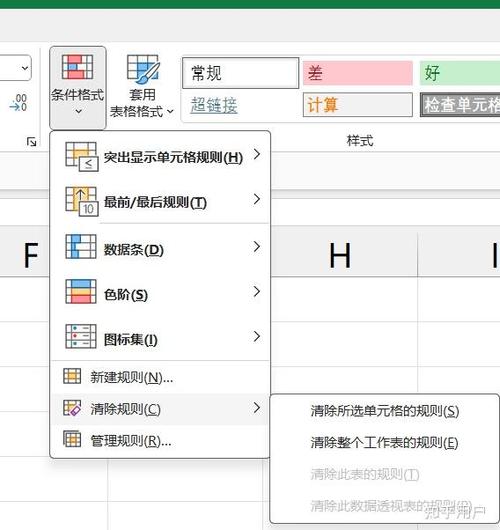
Task: Expand the 突出显示单元格规则 submenu chevron
Action: (x=257, y=154)
